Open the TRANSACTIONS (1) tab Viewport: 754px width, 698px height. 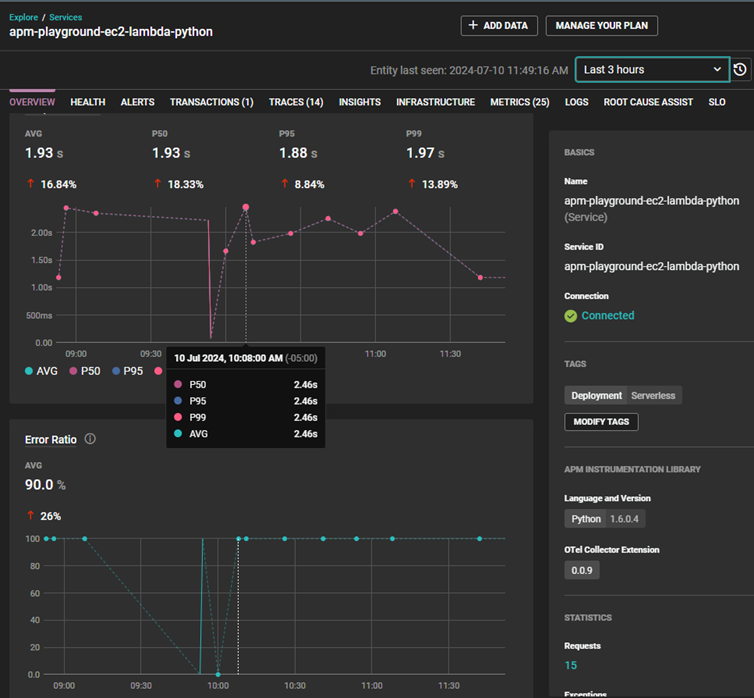[x=212, y=102]
